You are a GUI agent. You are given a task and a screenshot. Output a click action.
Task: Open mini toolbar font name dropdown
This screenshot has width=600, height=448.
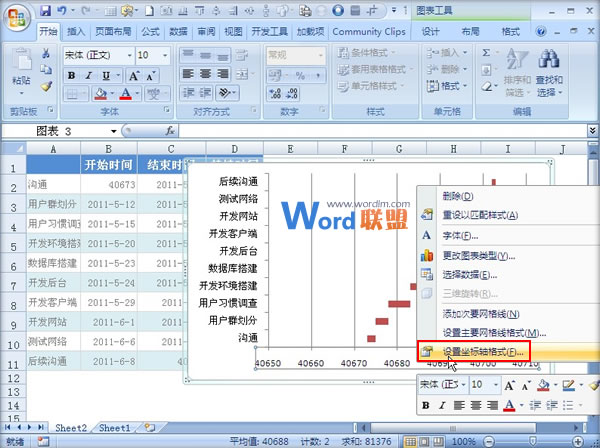pyautogui.click(x=463, y=384)
